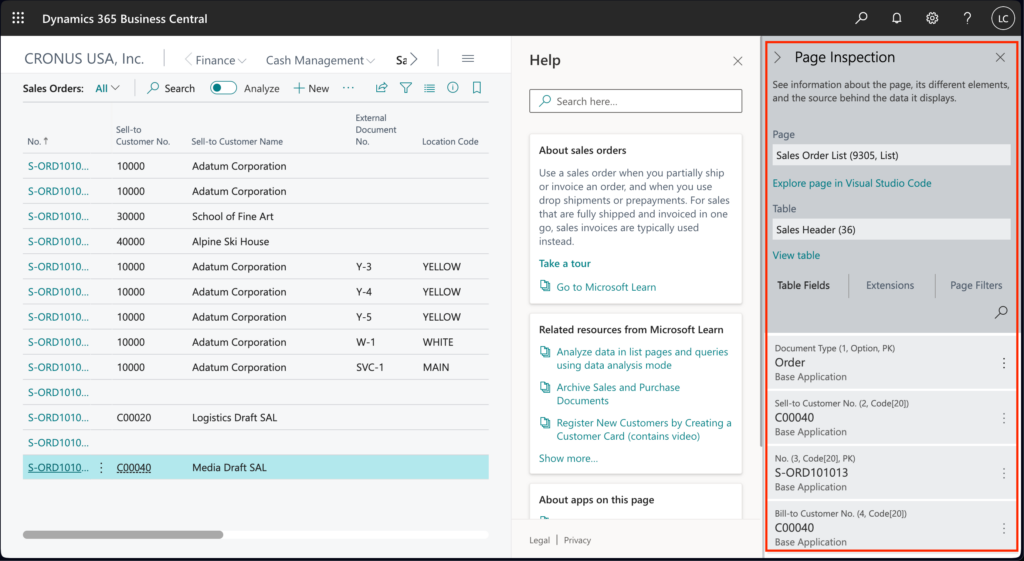1024x561 pixels.
Task: Click Search in the Sales Orders toolbar
Action: [171, 88]
